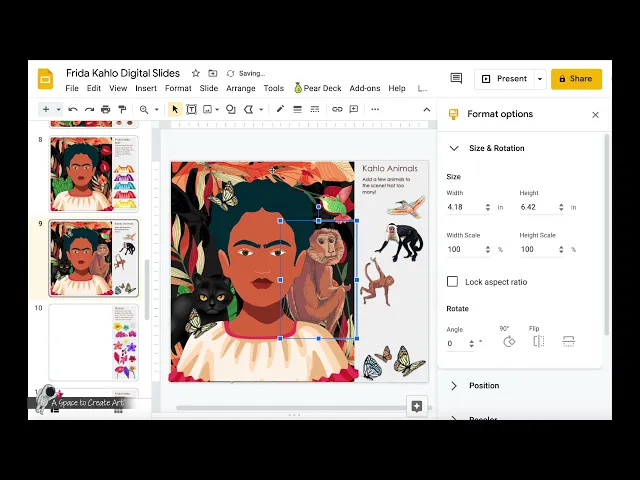640x480 pixels.
Task: Click the insert link icon
Action: (x=337, y=109)
